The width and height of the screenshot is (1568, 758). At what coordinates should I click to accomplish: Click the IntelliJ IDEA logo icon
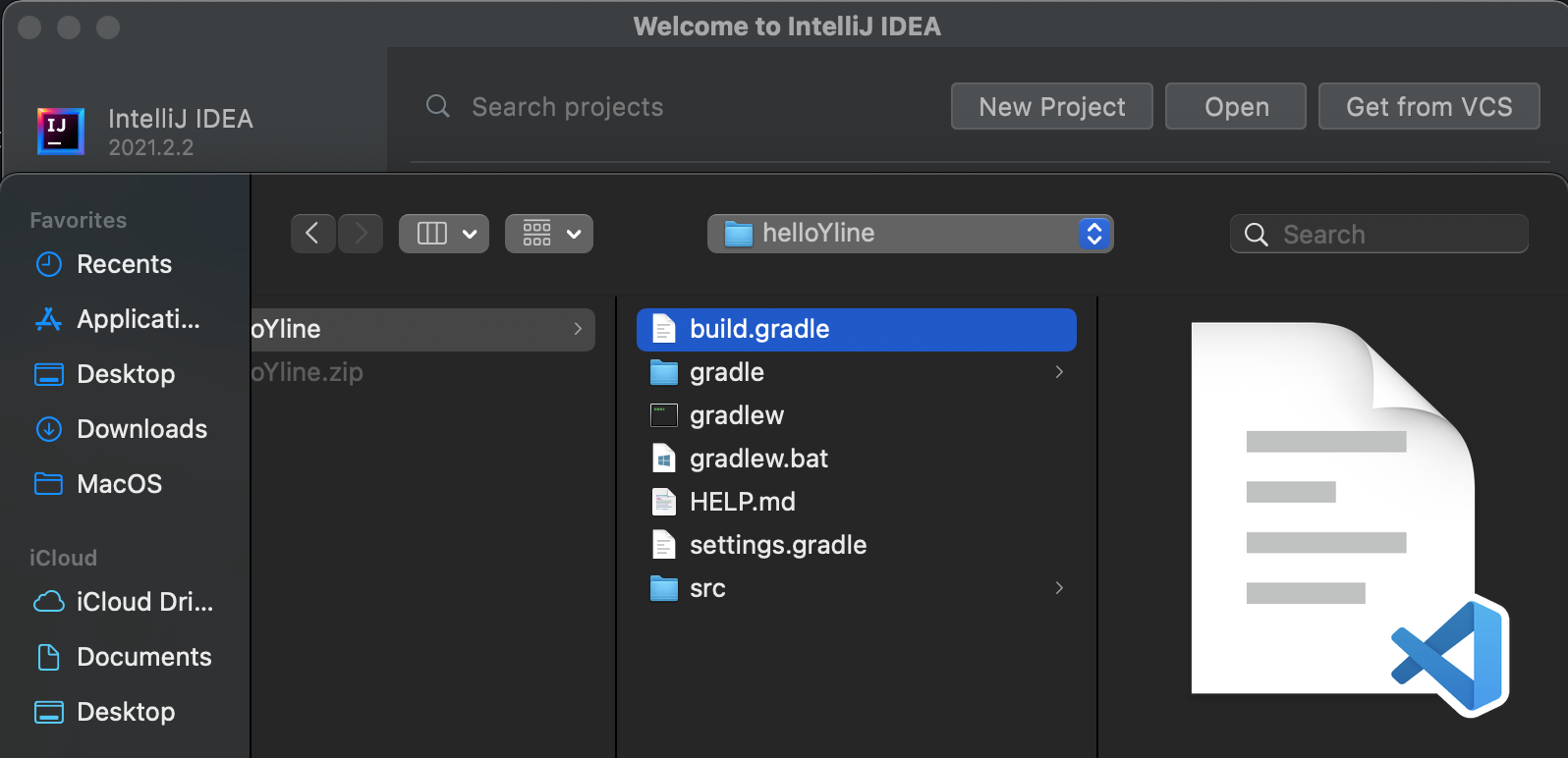[x=60, y=131]
